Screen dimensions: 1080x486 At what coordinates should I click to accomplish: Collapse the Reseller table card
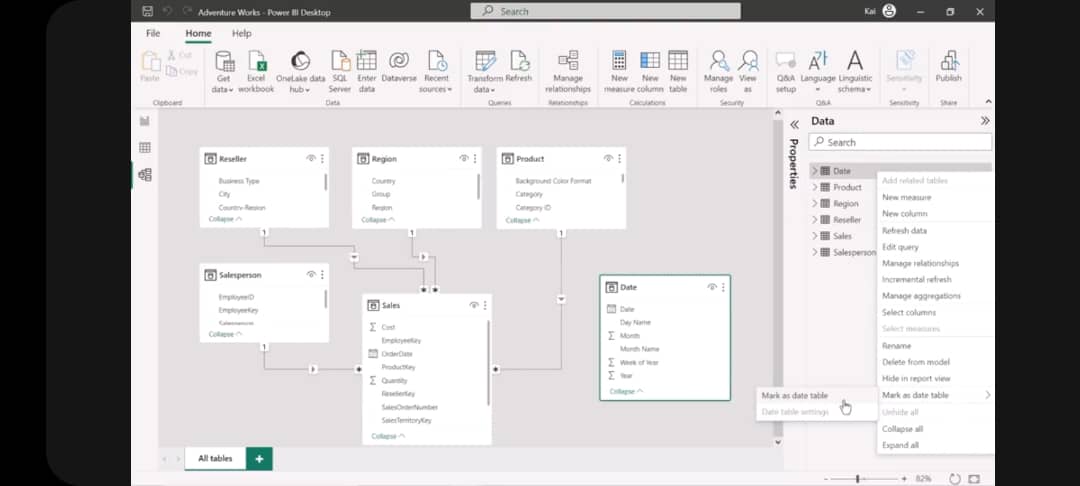coord(225,219)
